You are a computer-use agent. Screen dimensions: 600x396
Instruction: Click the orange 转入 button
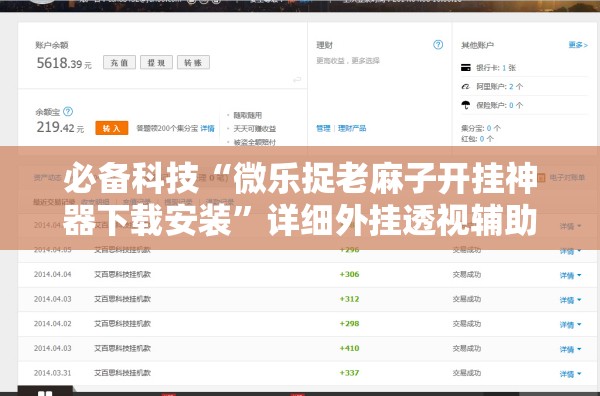pyautogui.click(x=112, y=128)
